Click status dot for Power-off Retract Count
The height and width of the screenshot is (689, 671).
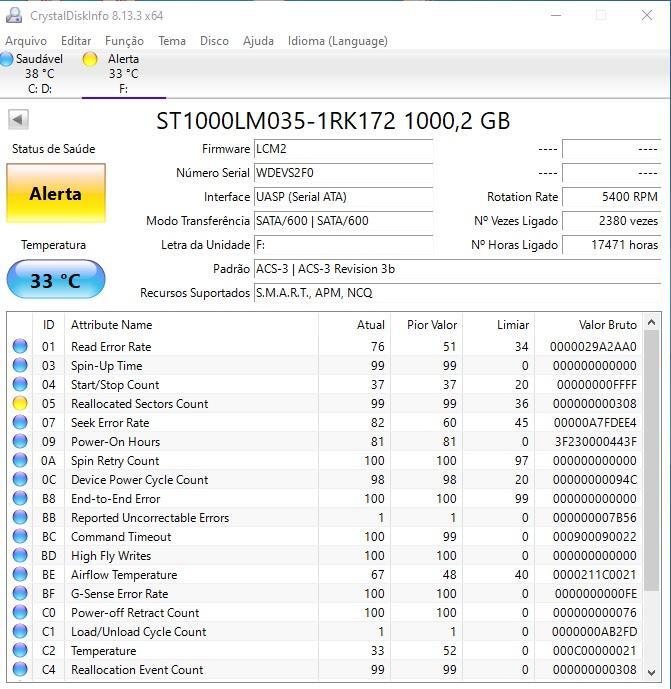[x=20, y=612]
